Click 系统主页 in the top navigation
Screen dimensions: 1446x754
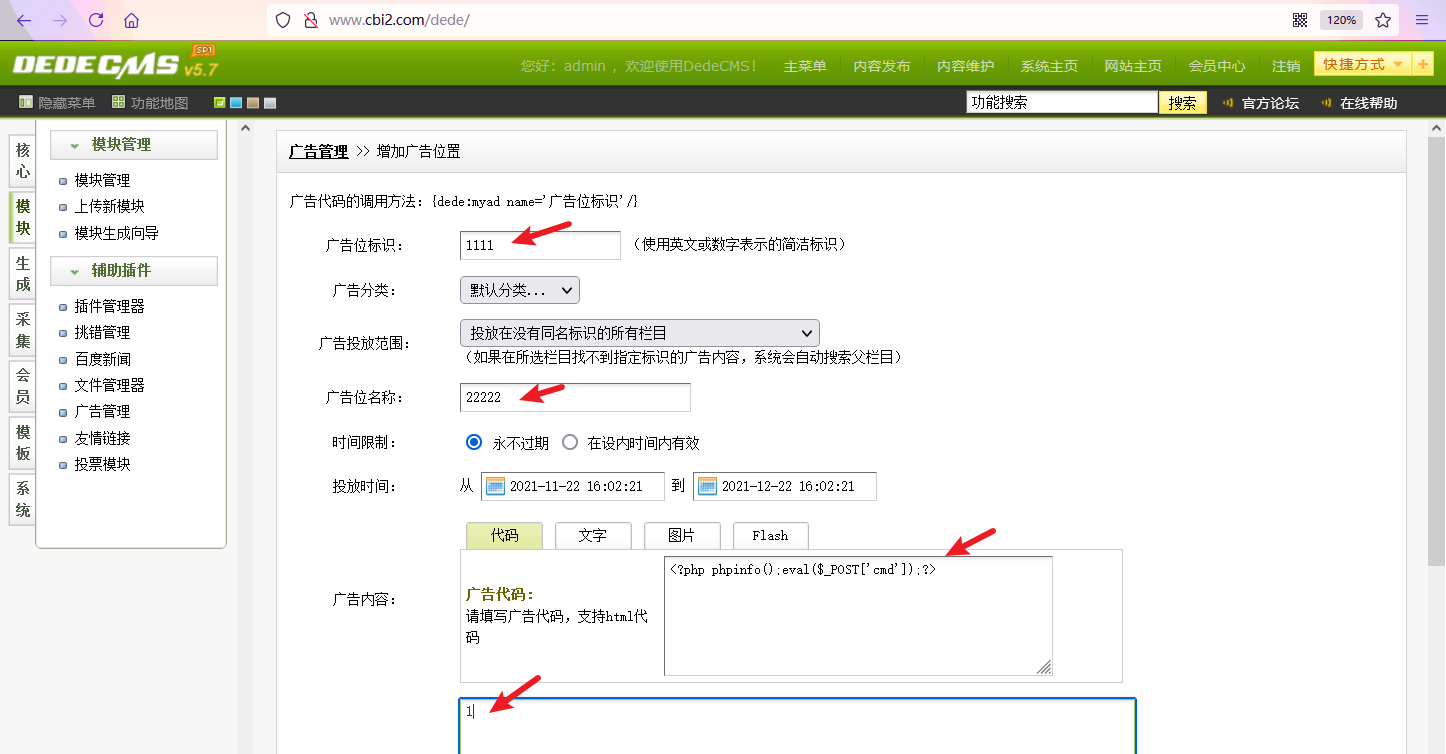coord(1050,66)
